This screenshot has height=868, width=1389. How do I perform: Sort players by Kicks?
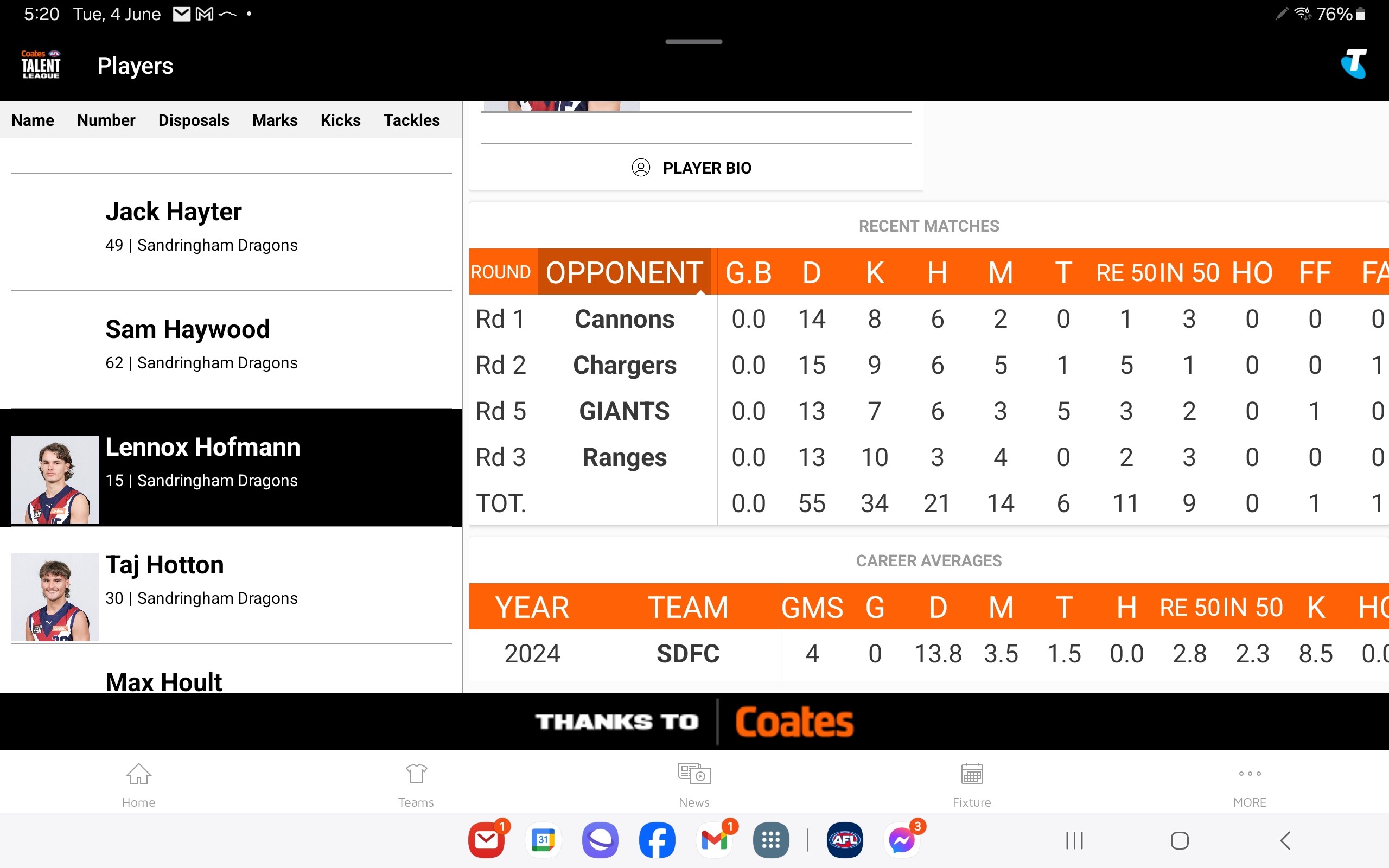pyautogui.click(x=340, y=120)
